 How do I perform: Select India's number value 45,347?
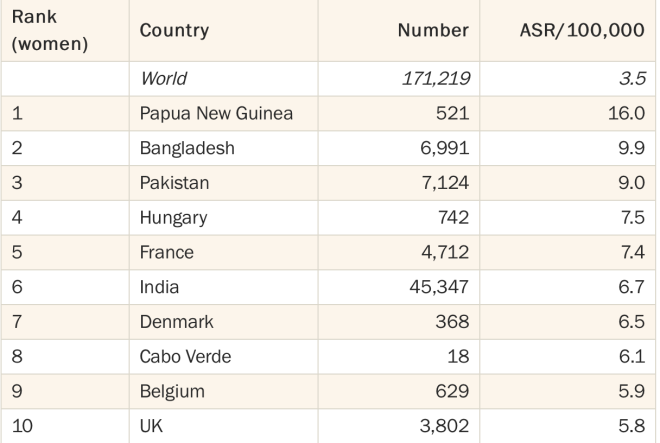[x=439, y=287]
